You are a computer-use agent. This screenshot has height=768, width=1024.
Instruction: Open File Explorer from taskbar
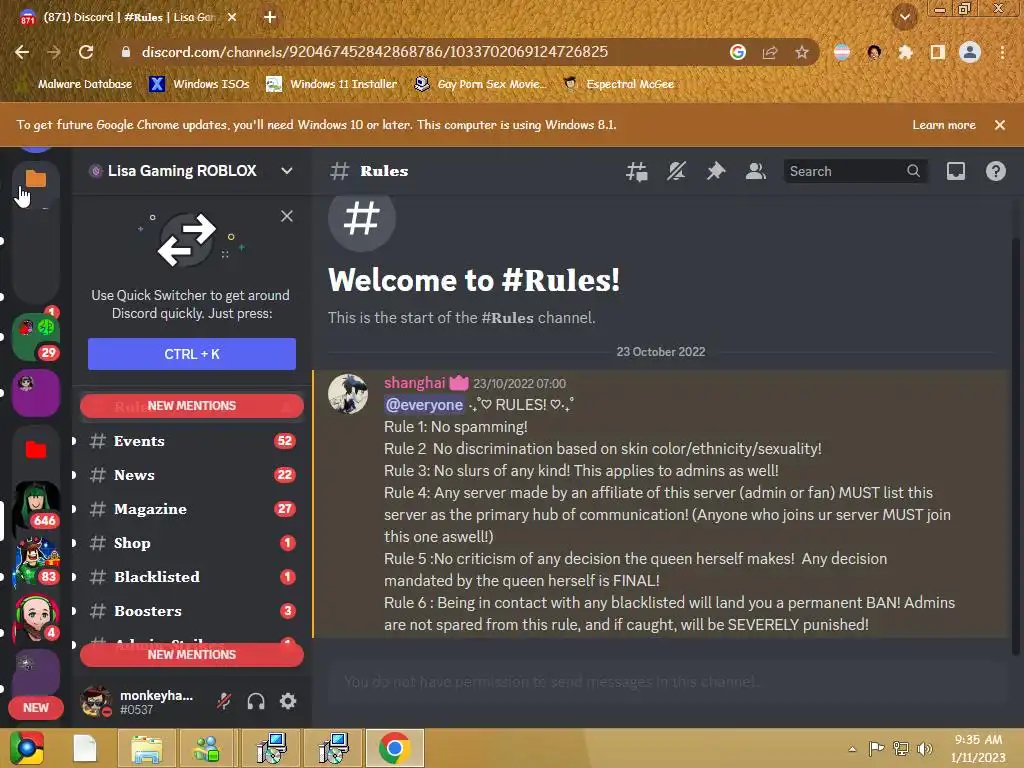pos(146,748)
